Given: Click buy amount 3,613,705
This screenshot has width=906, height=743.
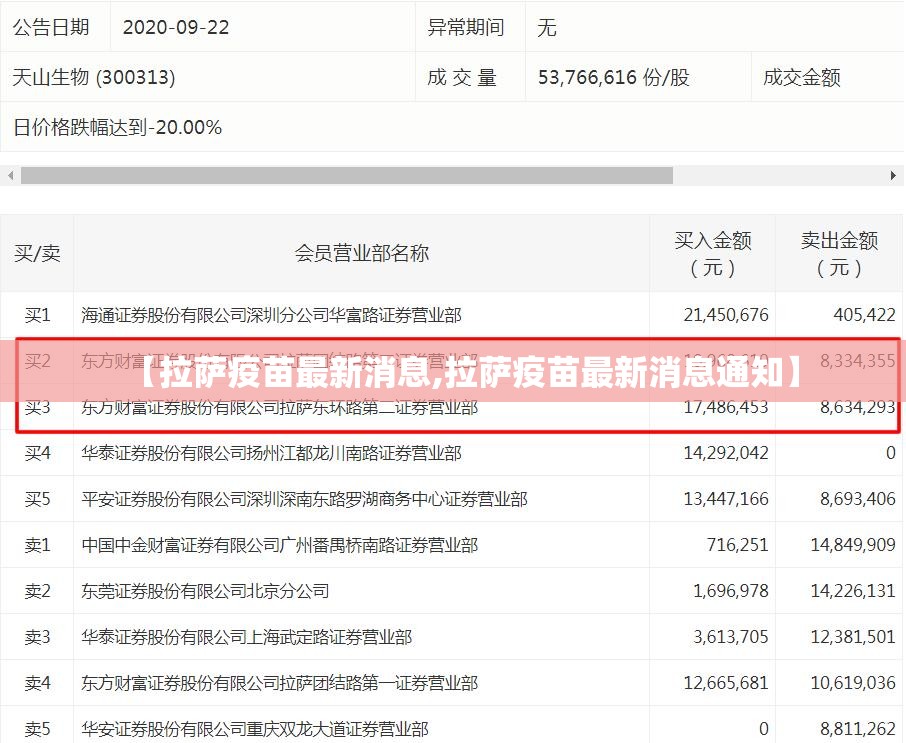Looking at the screenshot, I should pos(731,637).
